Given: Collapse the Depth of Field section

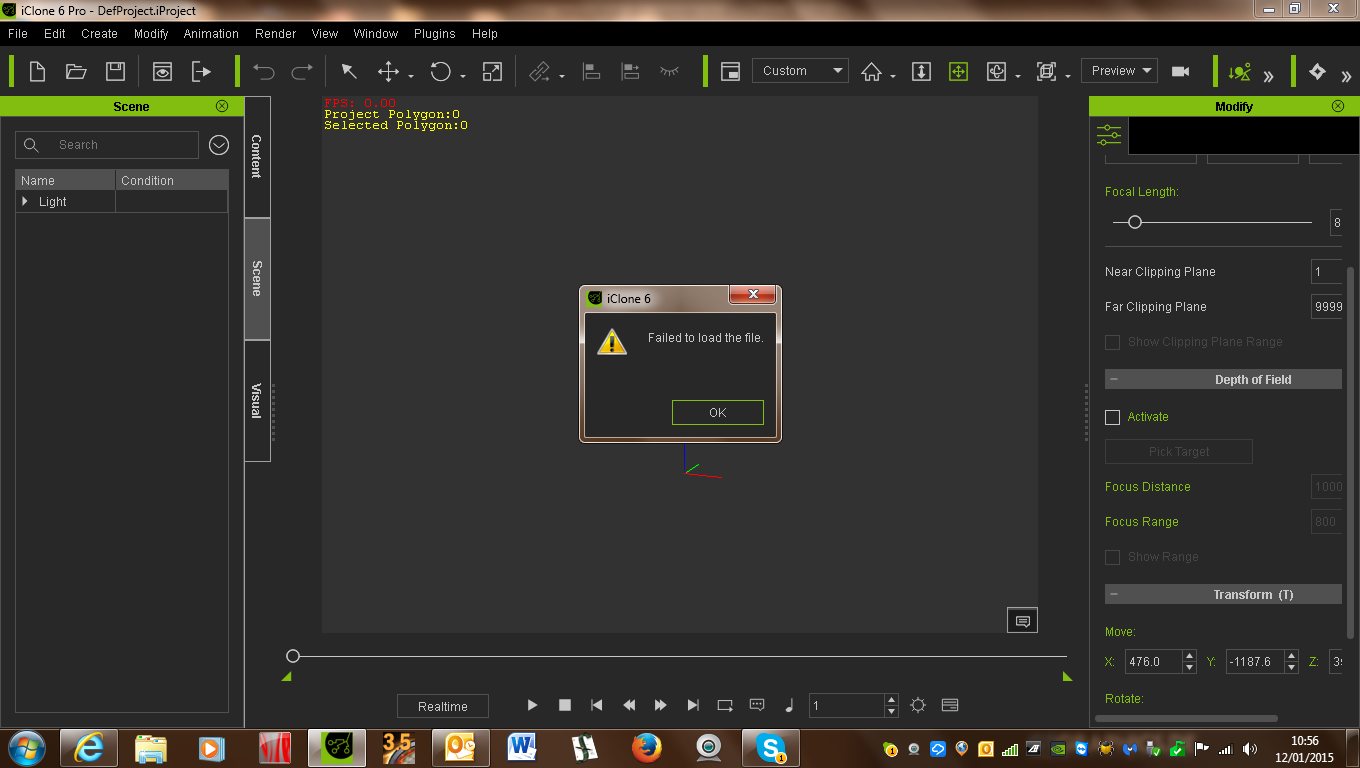Looking at the screenshot, I should click(x=1114, y=380).
